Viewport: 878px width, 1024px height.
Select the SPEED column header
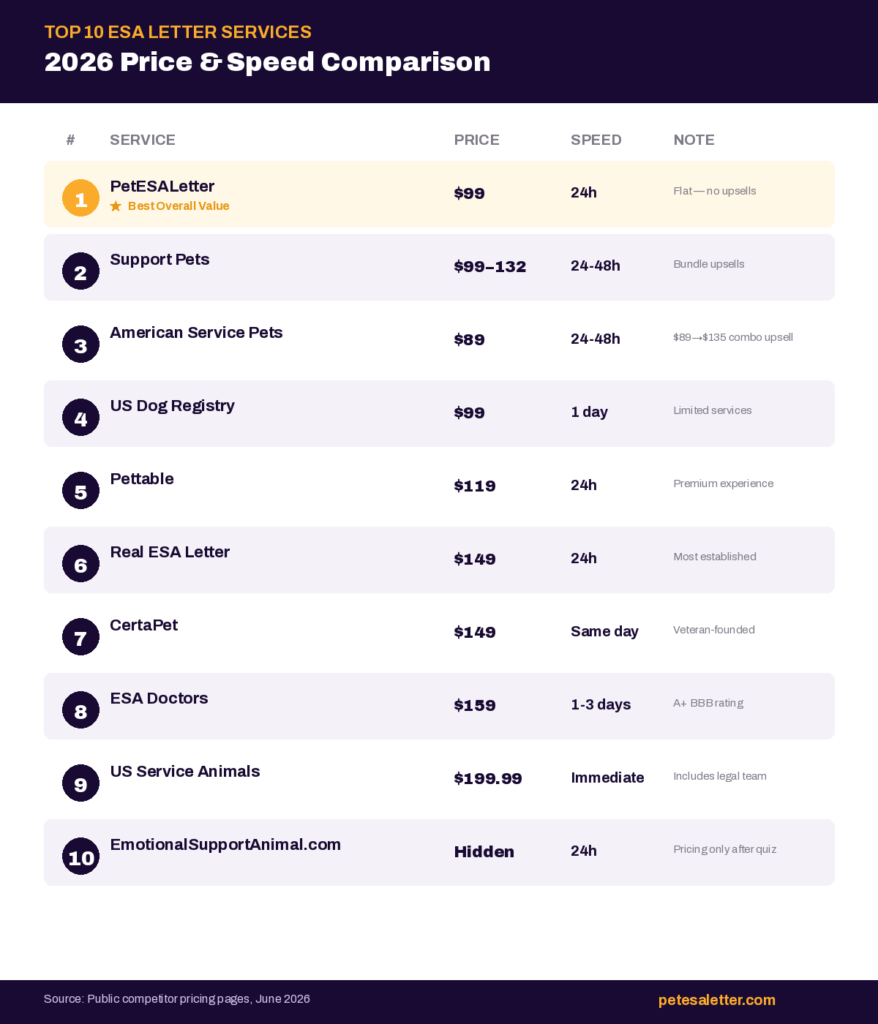pyautogui.click(x=596, y=140)
